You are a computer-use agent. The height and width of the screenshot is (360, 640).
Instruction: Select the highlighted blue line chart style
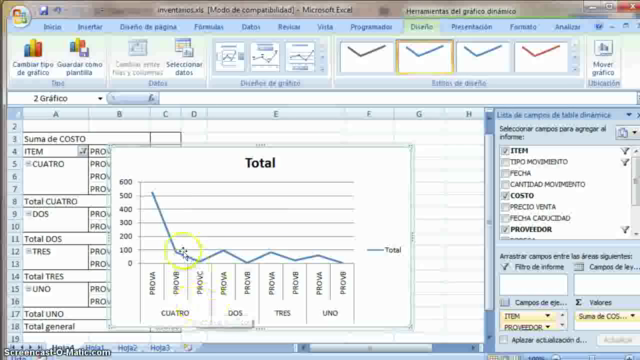424,57
